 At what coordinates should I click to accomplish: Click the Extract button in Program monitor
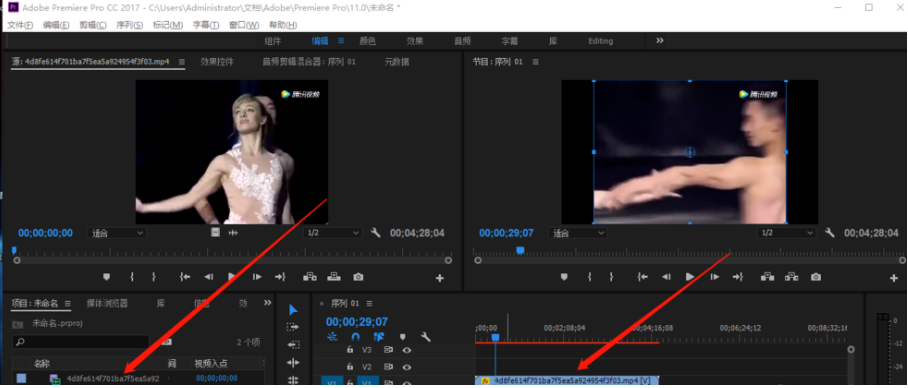click(792, 277)
